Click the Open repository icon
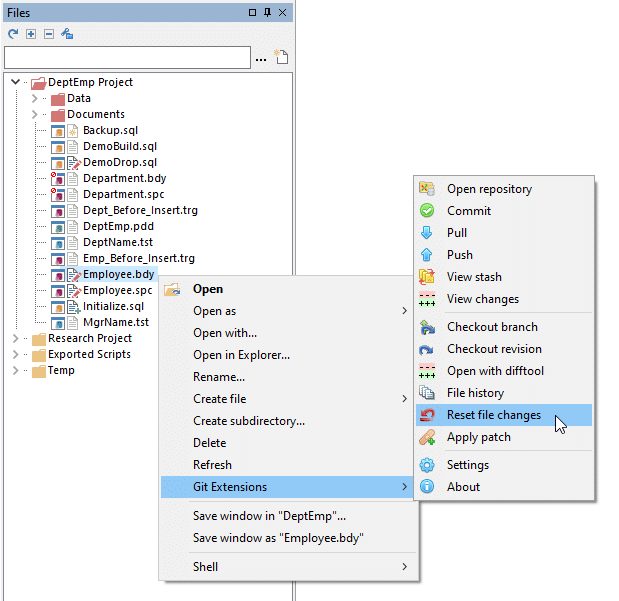This screenshot has width=619, height=601. click(x=427, y=189)
